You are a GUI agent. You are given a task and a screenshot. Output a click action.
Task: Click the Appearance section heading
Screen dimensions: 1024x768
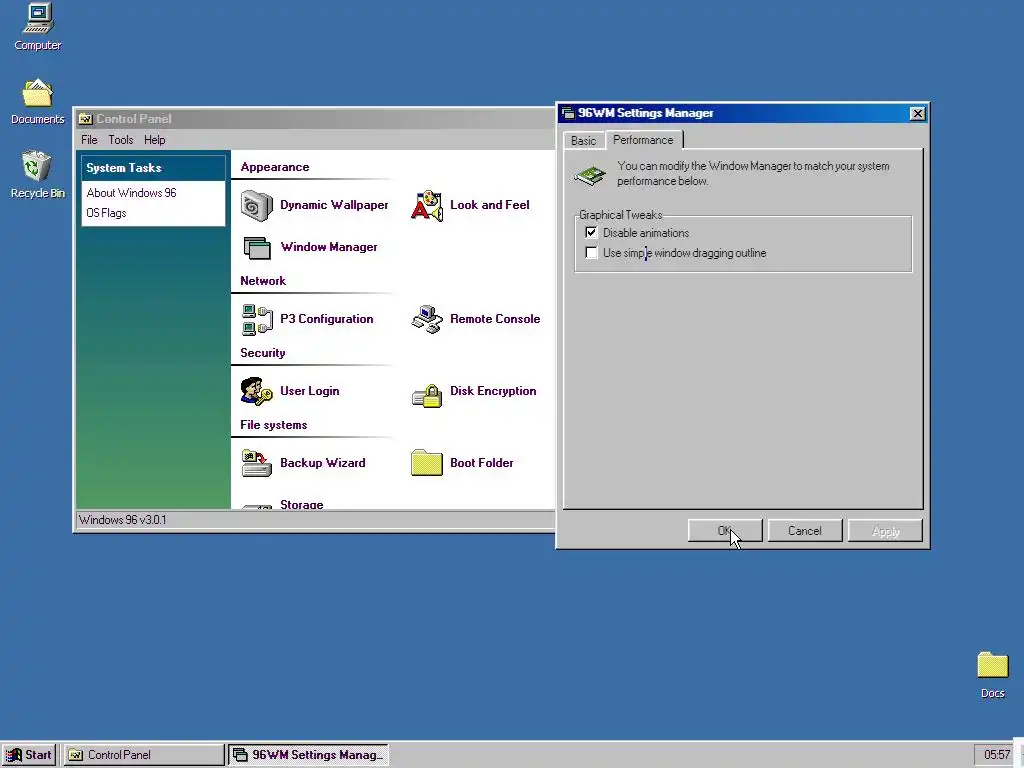coord(275,167)
